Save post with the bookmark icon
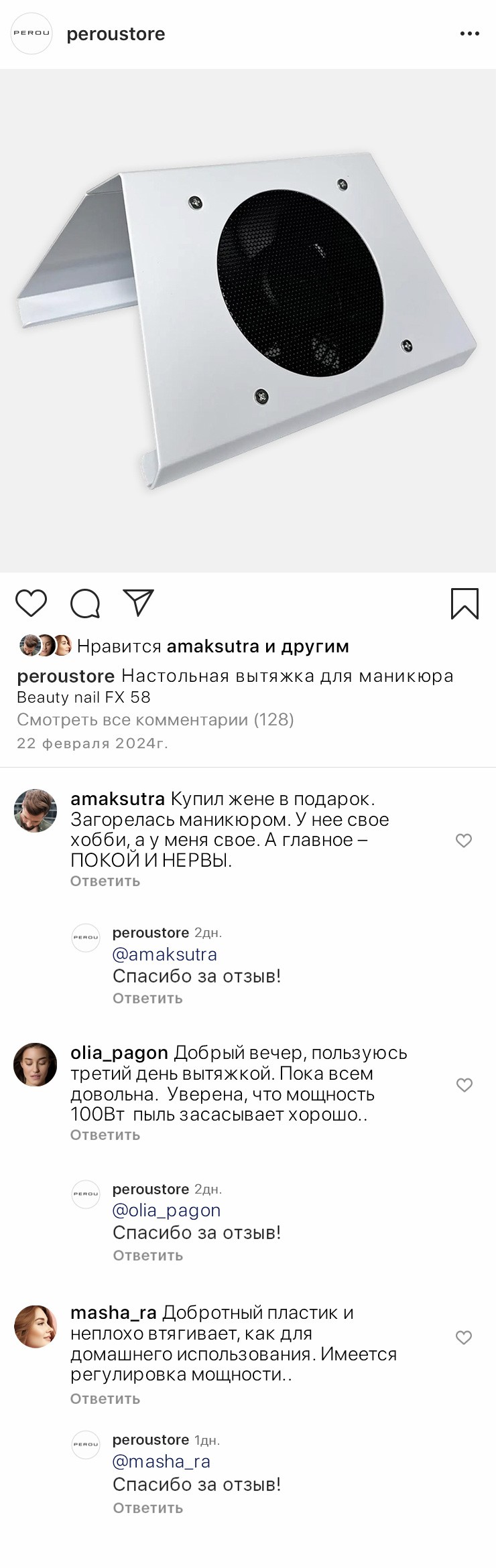496x1568 pixels. click(464, 603)
